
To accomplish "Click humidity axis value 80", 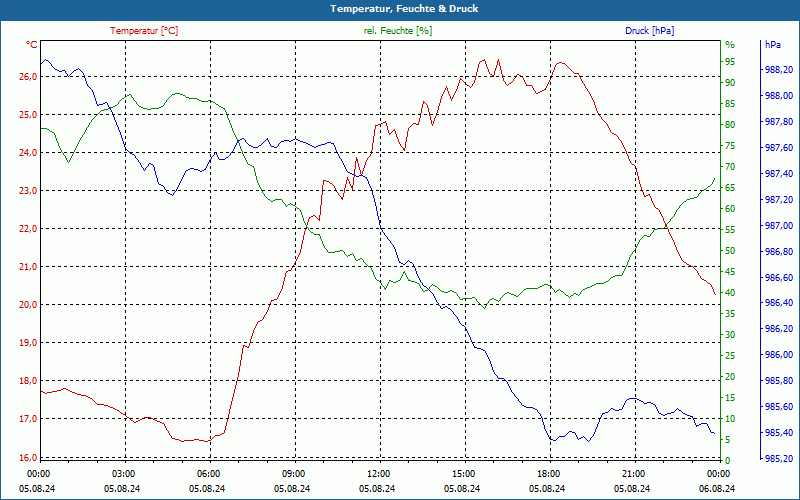I will pyautogui.click(x=730, y=124).
